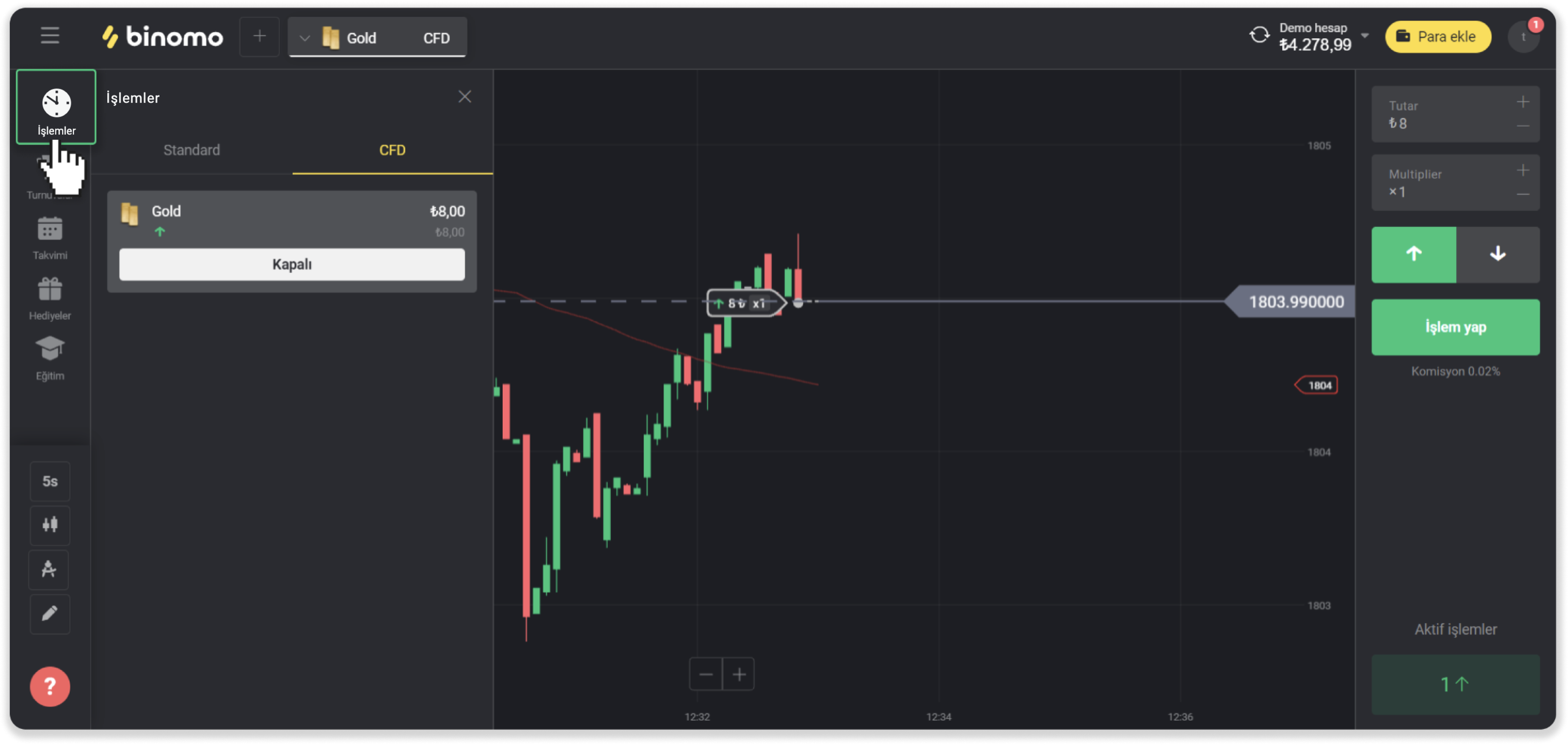
Task: Open the Takvimi calendar icon
Action: coord(50,230)
